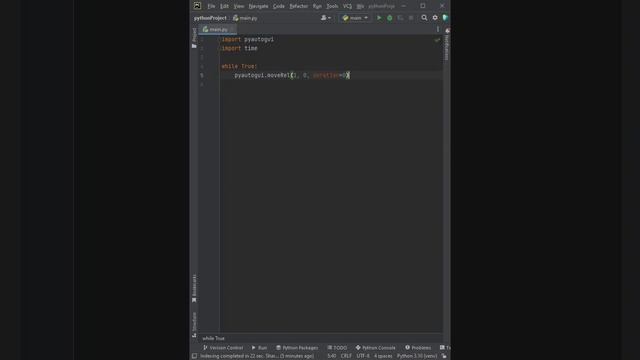Select the main.py editor tab
The height and width of the screenshot is (360, 640).
(x=218, y=29)
